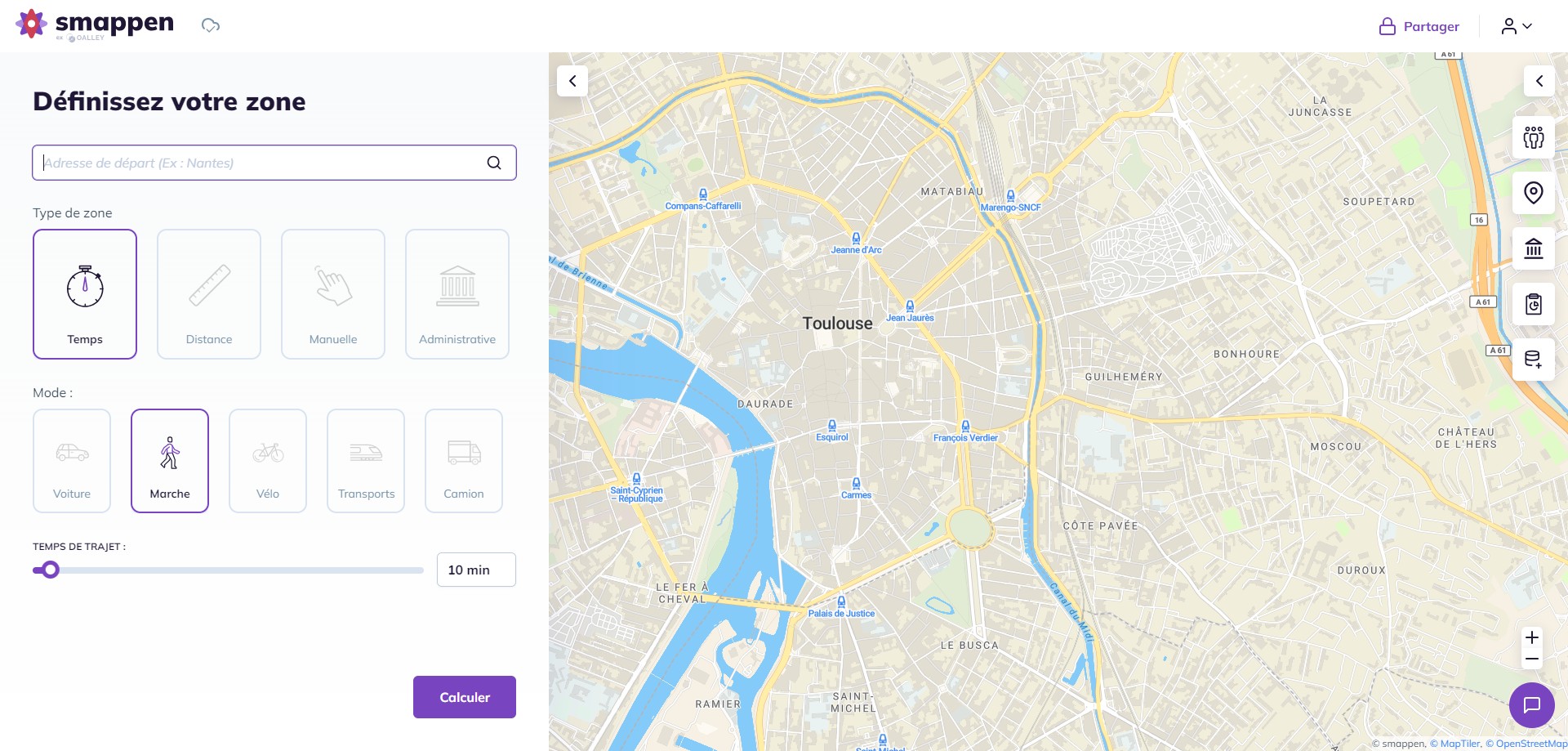The width and height of the screenshot is (1568, 751).
Task: Open the OpenStreetMap attribution link
Action: click(1526, 744)
